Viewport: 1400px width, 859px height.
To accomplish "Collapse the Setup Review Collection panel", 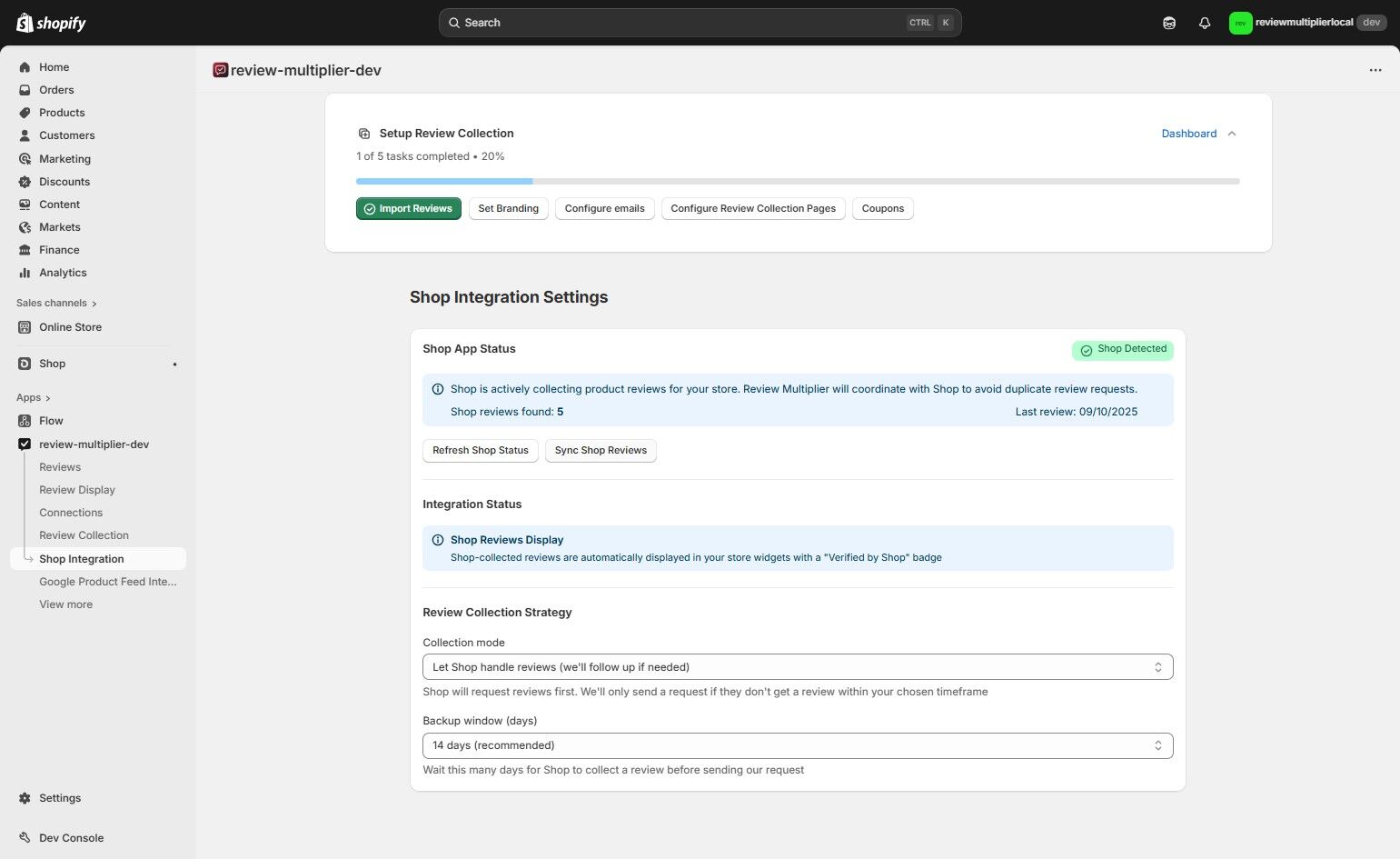I will point(1232,134).
